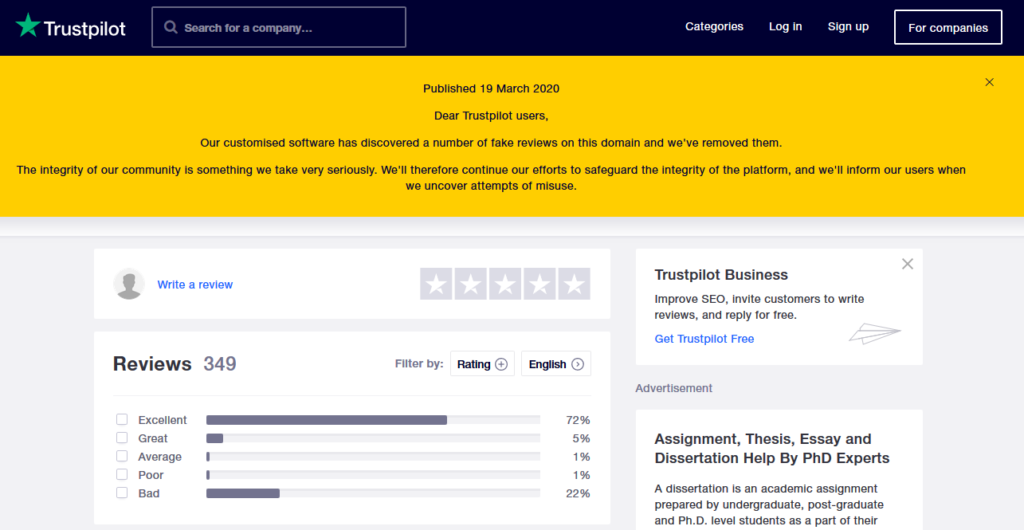1024x530 pixels.
Task: Click the search magnifier icon
Action: click(170, 27)
